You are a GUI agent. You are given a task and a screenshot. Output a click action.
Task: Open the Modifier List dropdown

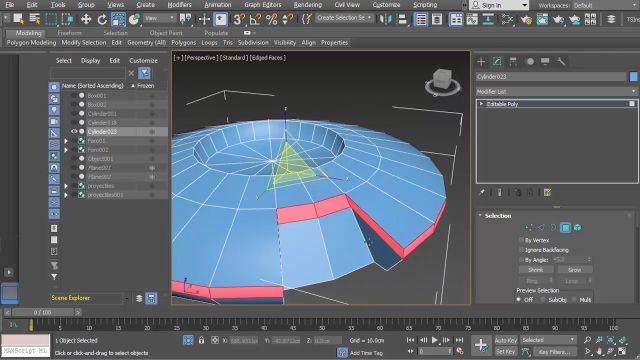pos(557,91)
